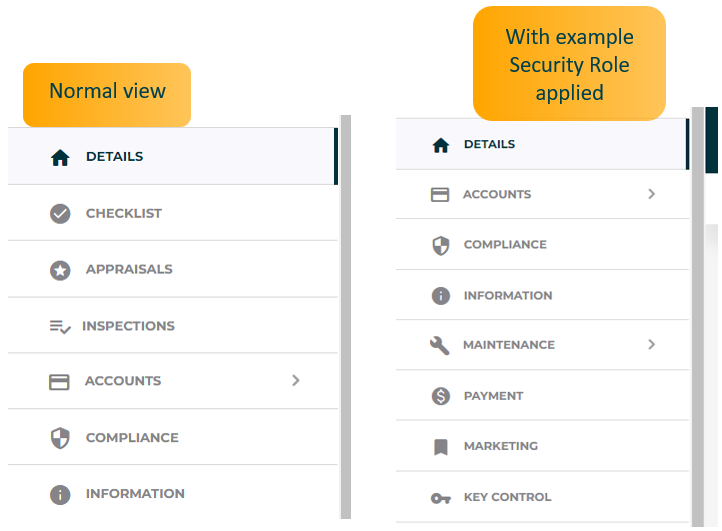The image size is (722, 531).
Task: Click the Checklist checkmark circle icon
Action: pyautogui.click(x=60, y=213)
